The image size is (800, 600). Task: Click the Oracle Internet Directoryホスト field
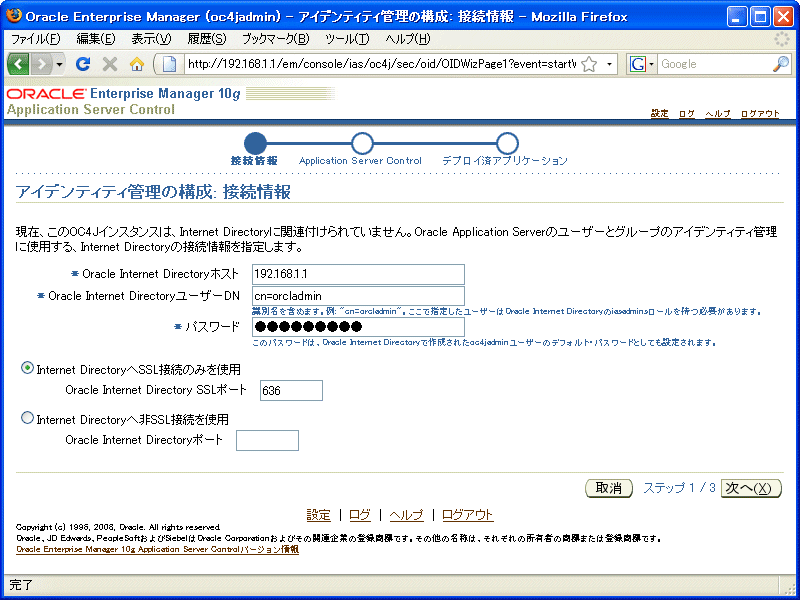(358, 274)
